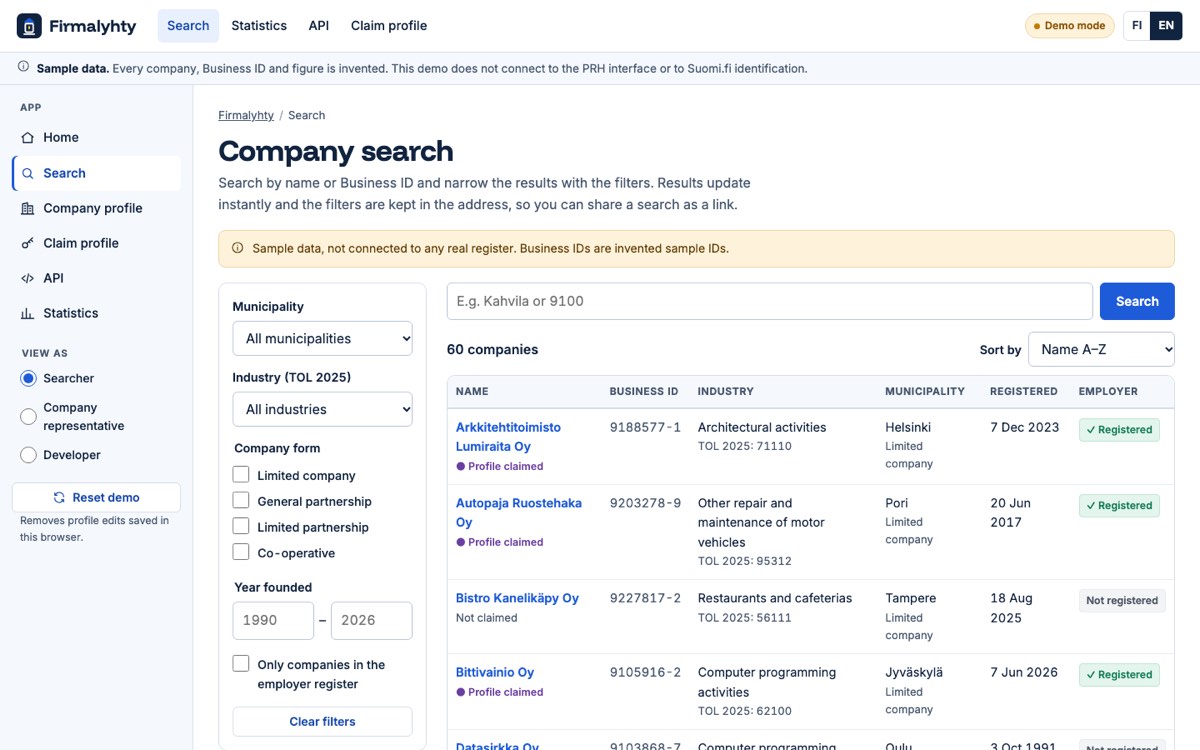Click Business ID 9188577-1
The image size is (1200, 750).
(x=645, y=427)
